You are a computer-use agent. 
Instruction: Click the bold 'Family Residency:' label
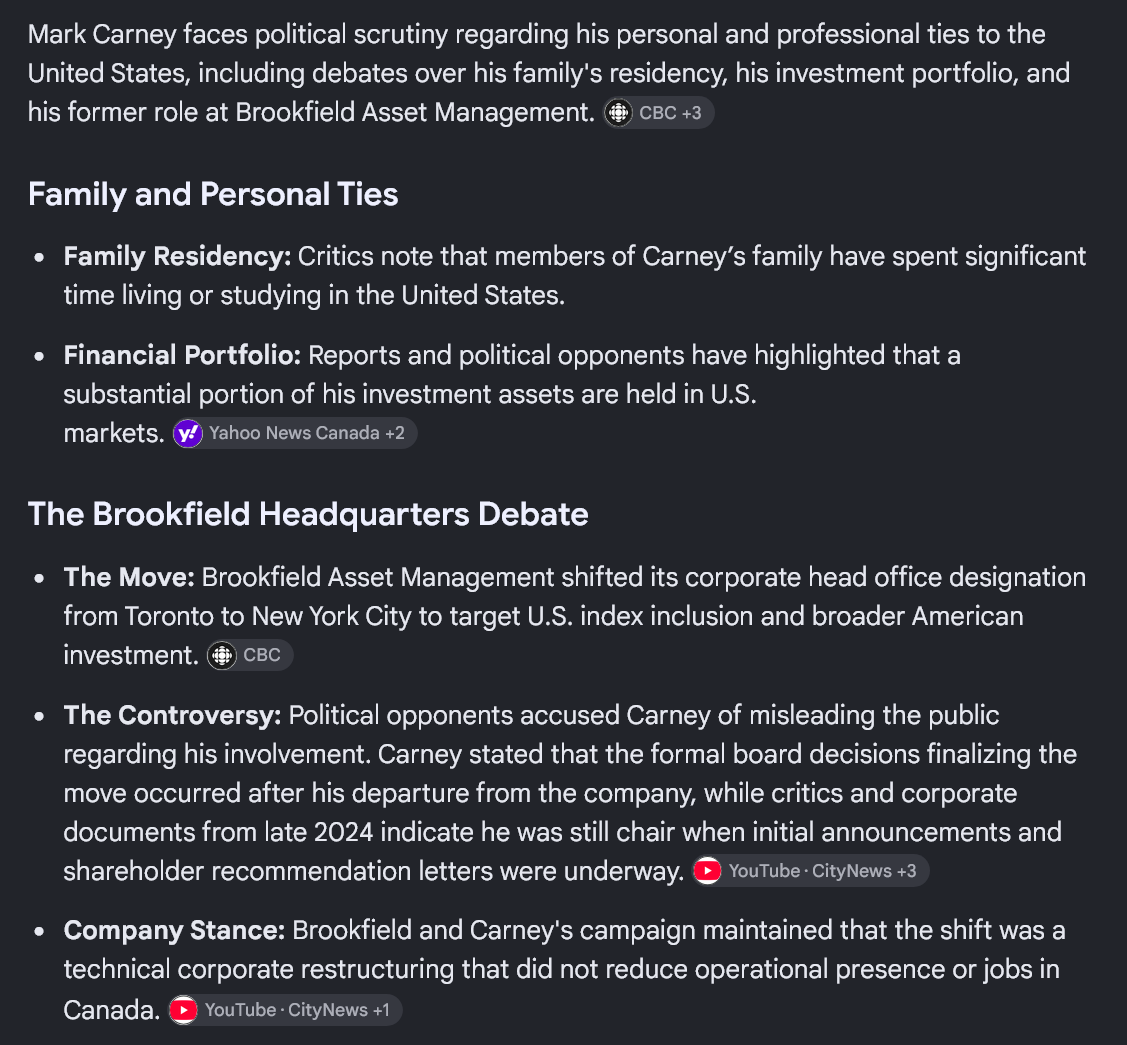177,257
